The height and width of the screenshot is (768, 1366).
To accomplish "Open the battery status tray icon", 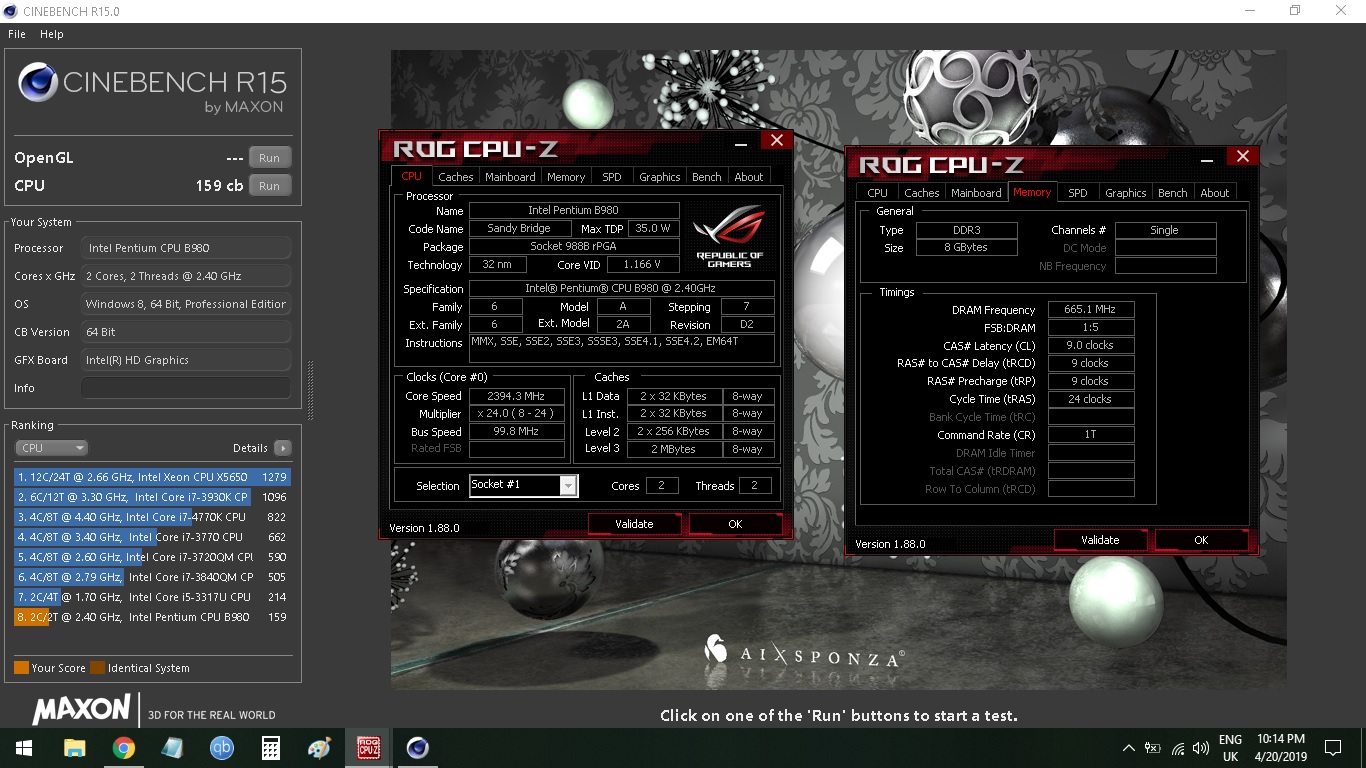I will click(x=1153, y=748).
